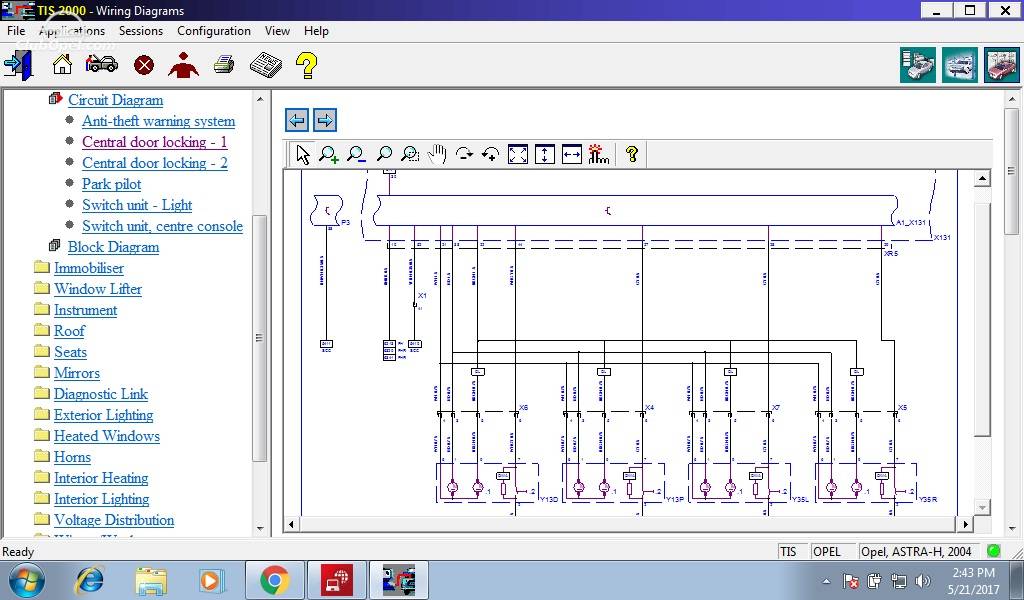
Task: Expand the Immobiliser folder
Action: [89, 268]
